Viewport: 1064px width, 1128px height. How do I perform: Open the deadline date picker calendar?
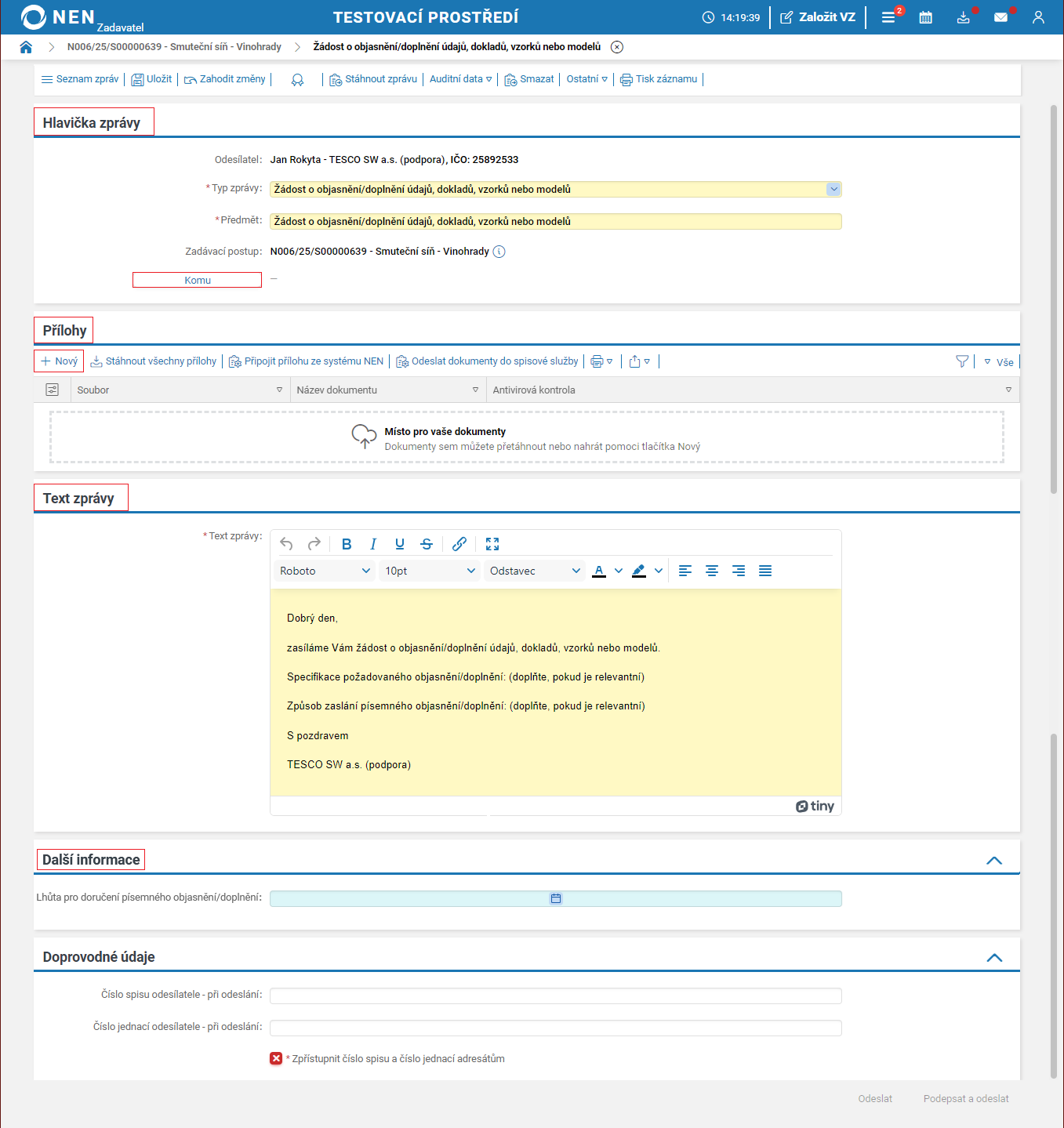tap(556, 899)
